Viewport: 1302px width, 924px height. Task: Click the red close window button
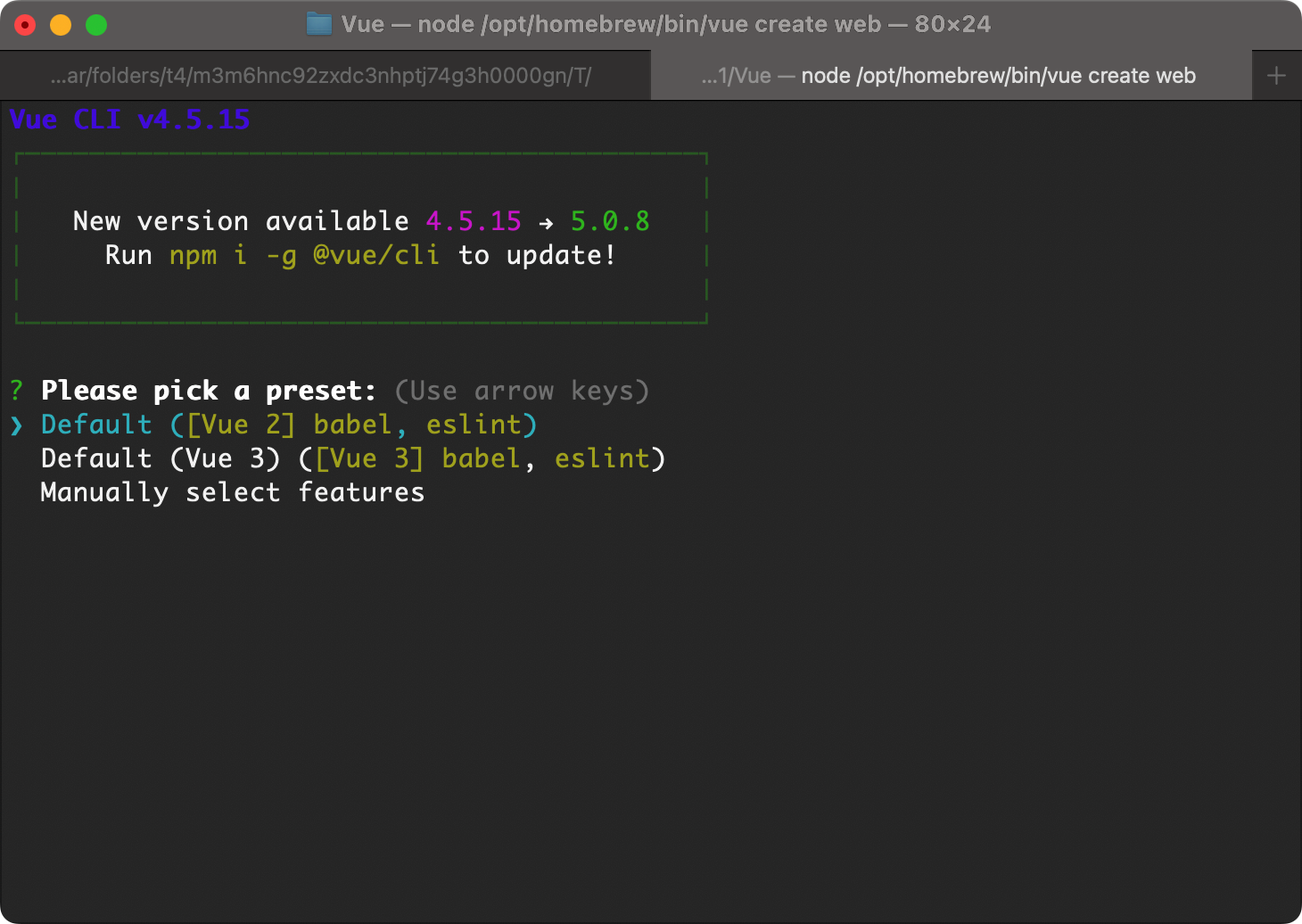click(25, 25)
